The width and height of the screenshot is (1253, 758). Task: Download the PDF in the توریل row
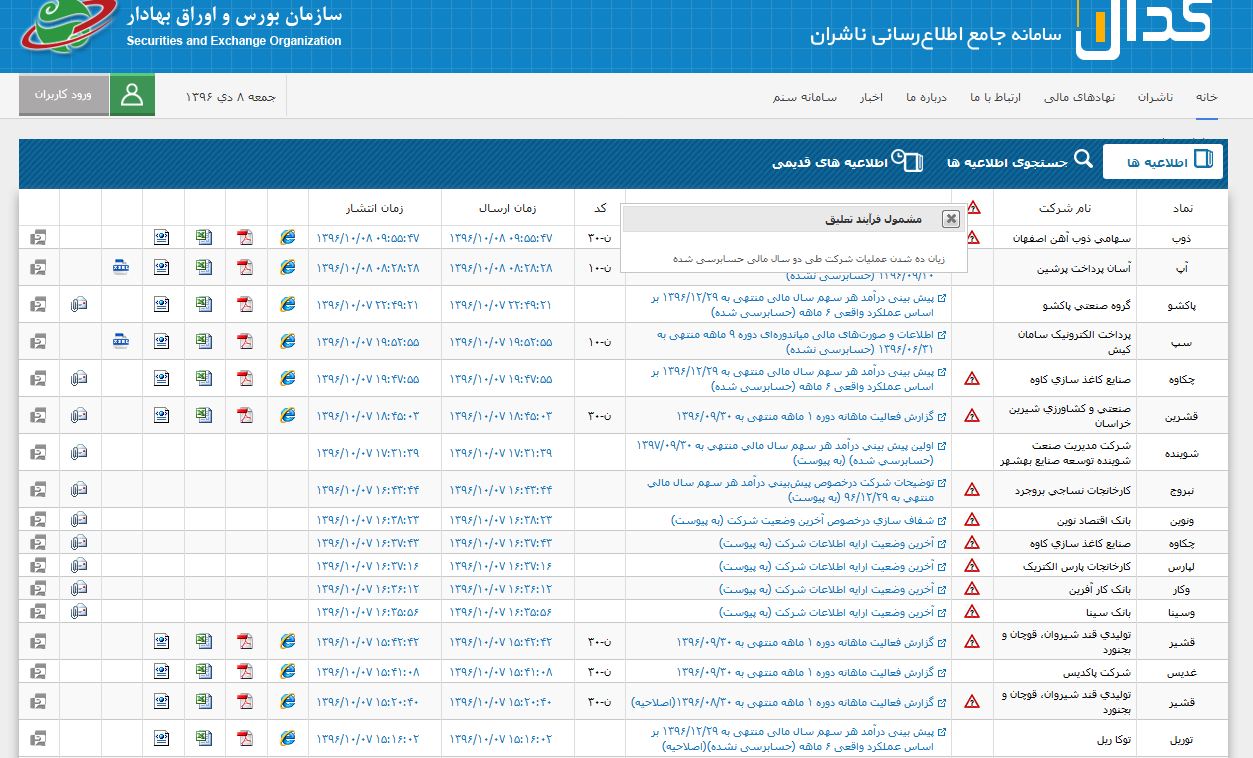click(x=245, y=739)
